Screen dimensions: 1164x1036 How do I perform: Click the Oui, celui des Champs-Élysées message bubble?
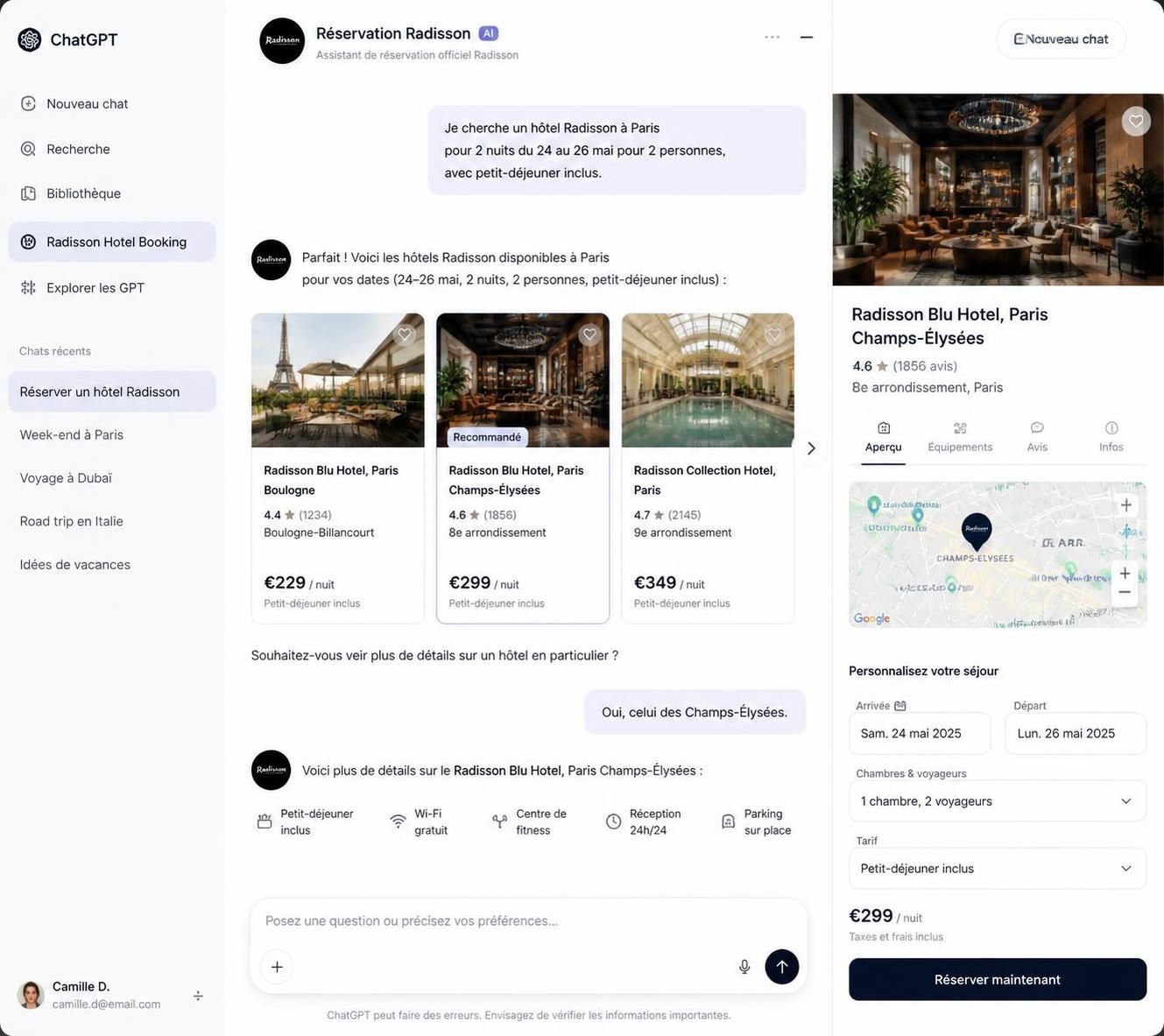click(x=695, y=712)
